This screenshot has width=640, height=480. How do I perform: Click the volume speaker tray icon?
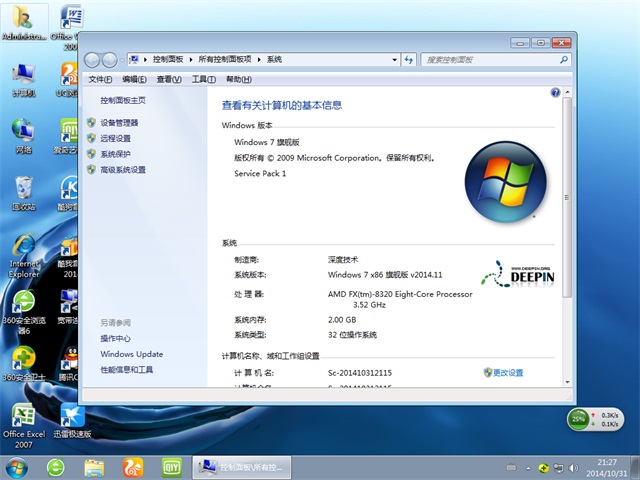[x=573, y=468]
